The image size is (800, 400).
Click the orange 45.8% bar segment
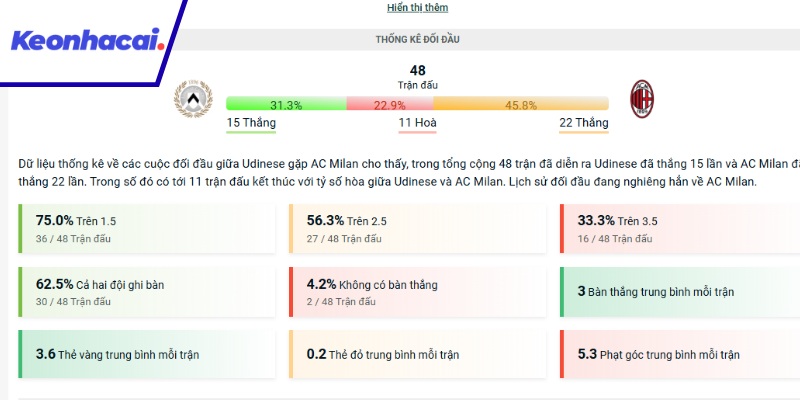521,104
